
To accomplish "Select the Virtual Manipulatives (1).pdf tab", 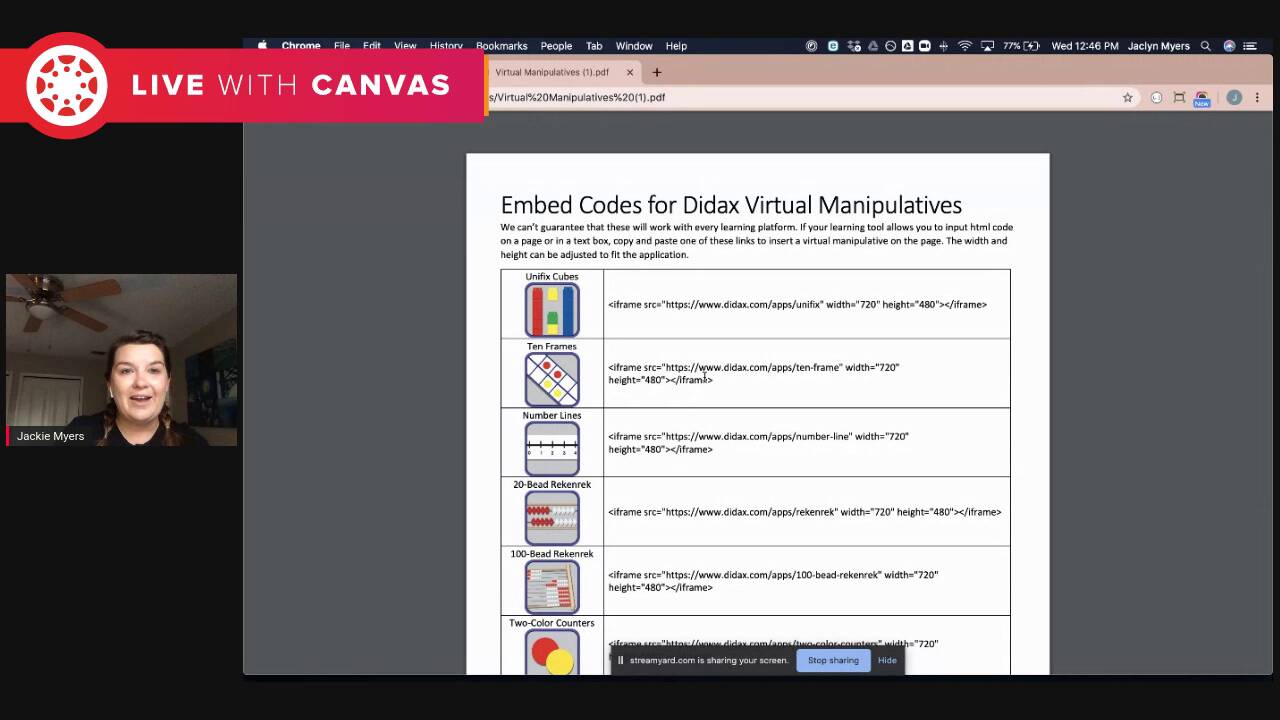I will click(x=552, y=72).
